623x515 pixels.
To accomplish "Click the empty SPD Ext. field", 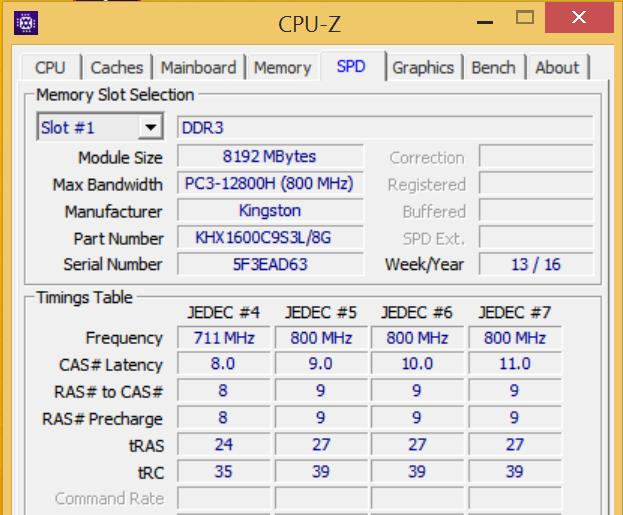I will [536, 237].
